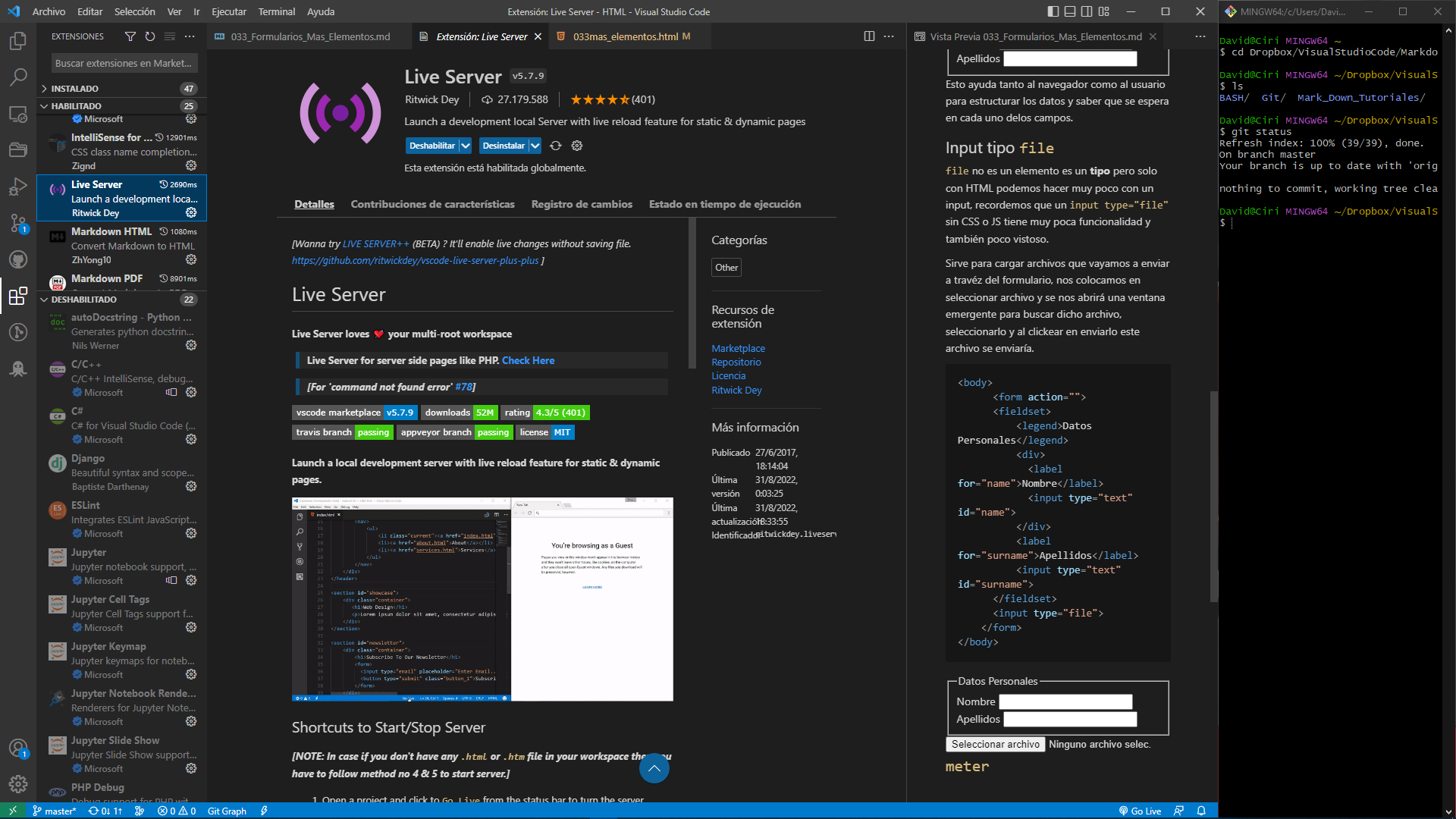Viewport: 1456px width, 819px height.
Task: Open the Terminal menu
Action: 276,11
